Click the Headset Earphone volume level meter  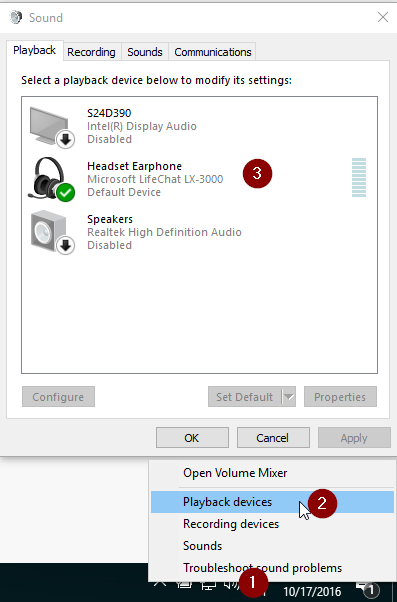[x=359, y=177]
